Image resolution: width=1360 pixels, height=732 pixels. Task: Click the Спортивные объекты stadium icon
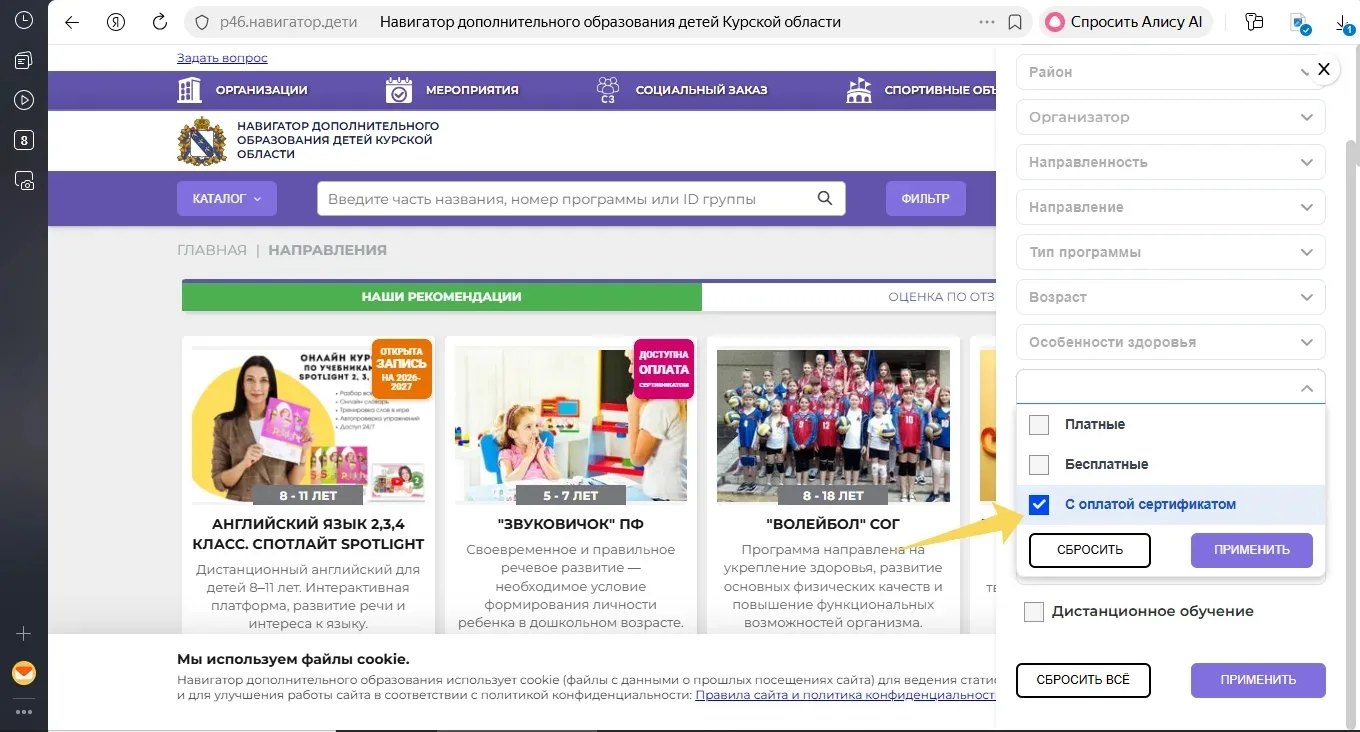[858, 90]
